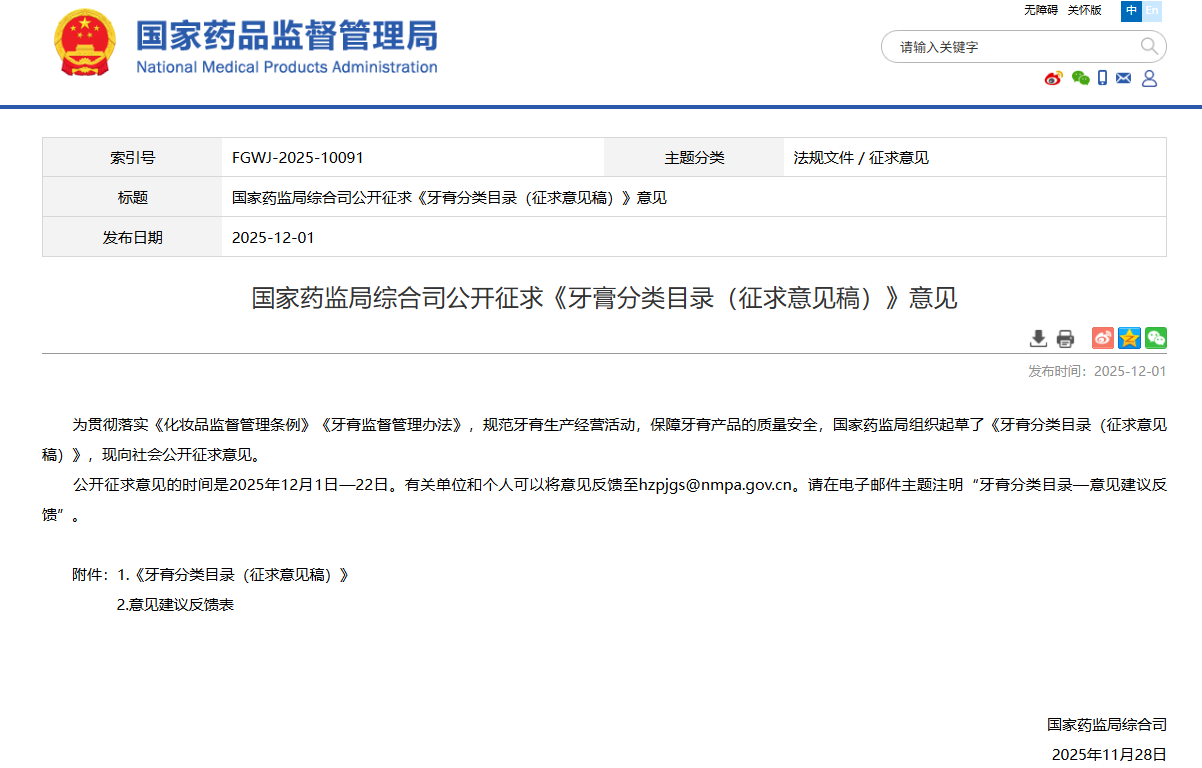Viewport: 1202px width, 768px height.
Task: Select the 中 language tab
Action: (x=1131, y=11)
